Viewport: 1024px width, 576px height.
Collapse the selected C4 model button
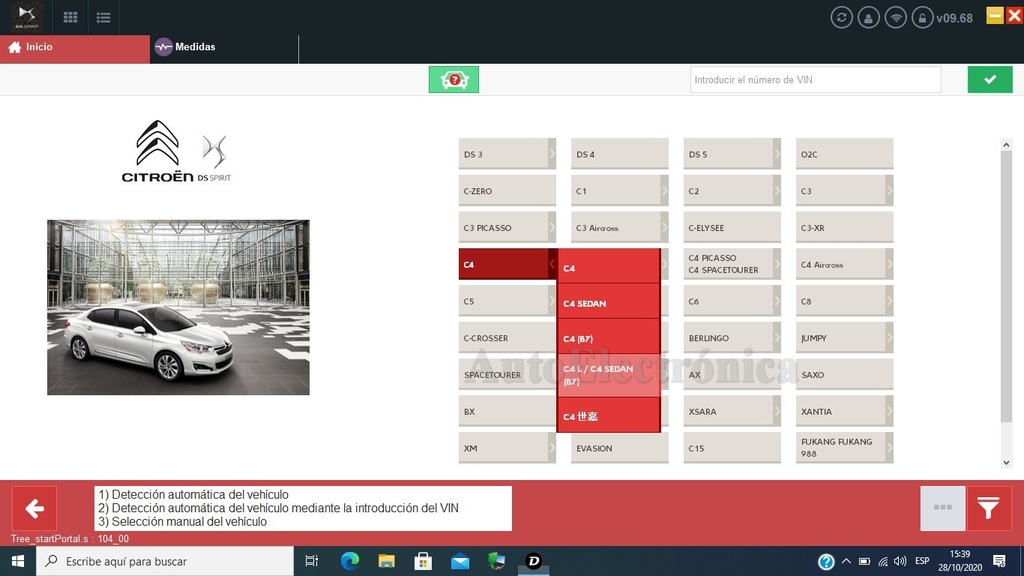pos(507,264)
